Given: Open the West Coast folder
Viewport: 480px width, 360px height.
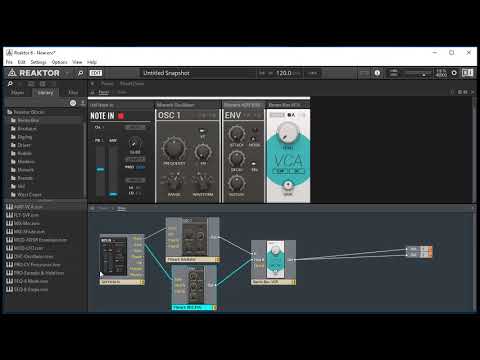Looking at the screenshot, I should 29,195.
